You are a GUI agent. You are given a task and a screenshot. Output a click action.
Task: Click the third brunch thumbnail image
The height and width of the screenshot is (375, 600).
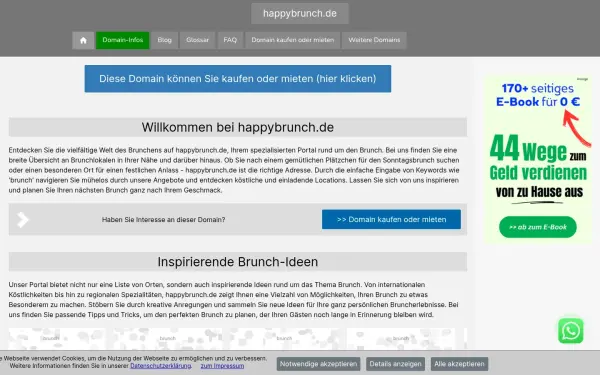tap(284, 338)
